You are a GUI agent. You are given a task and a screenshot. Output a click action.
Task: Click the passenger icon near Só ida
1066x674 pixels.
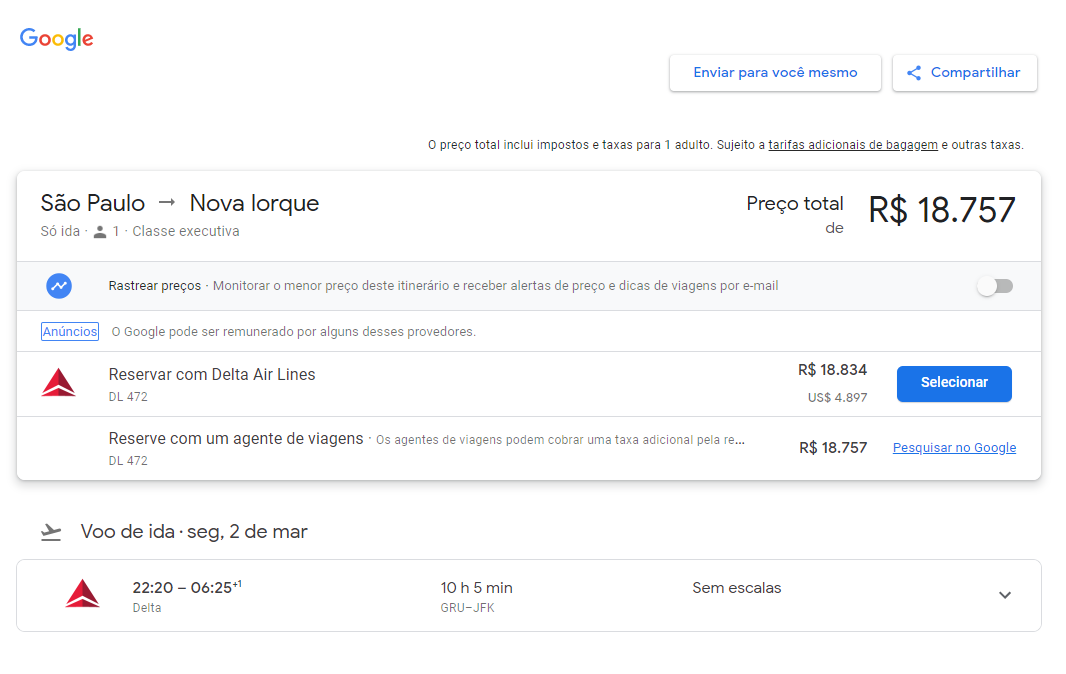click(101, 230)
